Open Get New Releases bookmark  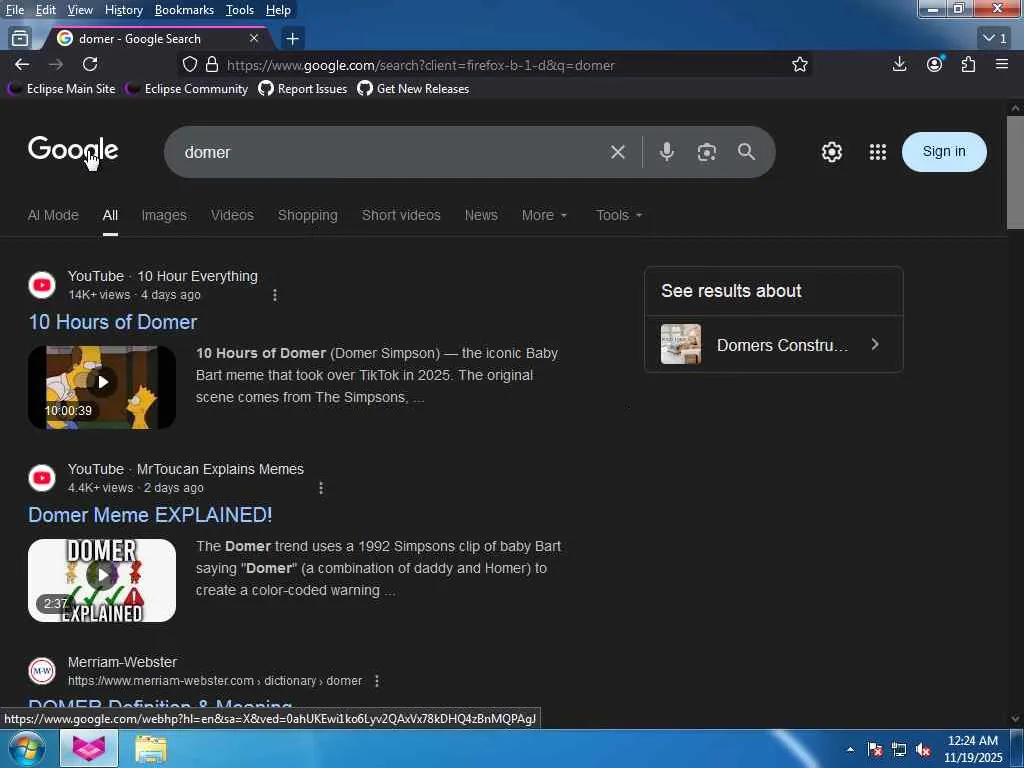[413, 89]
